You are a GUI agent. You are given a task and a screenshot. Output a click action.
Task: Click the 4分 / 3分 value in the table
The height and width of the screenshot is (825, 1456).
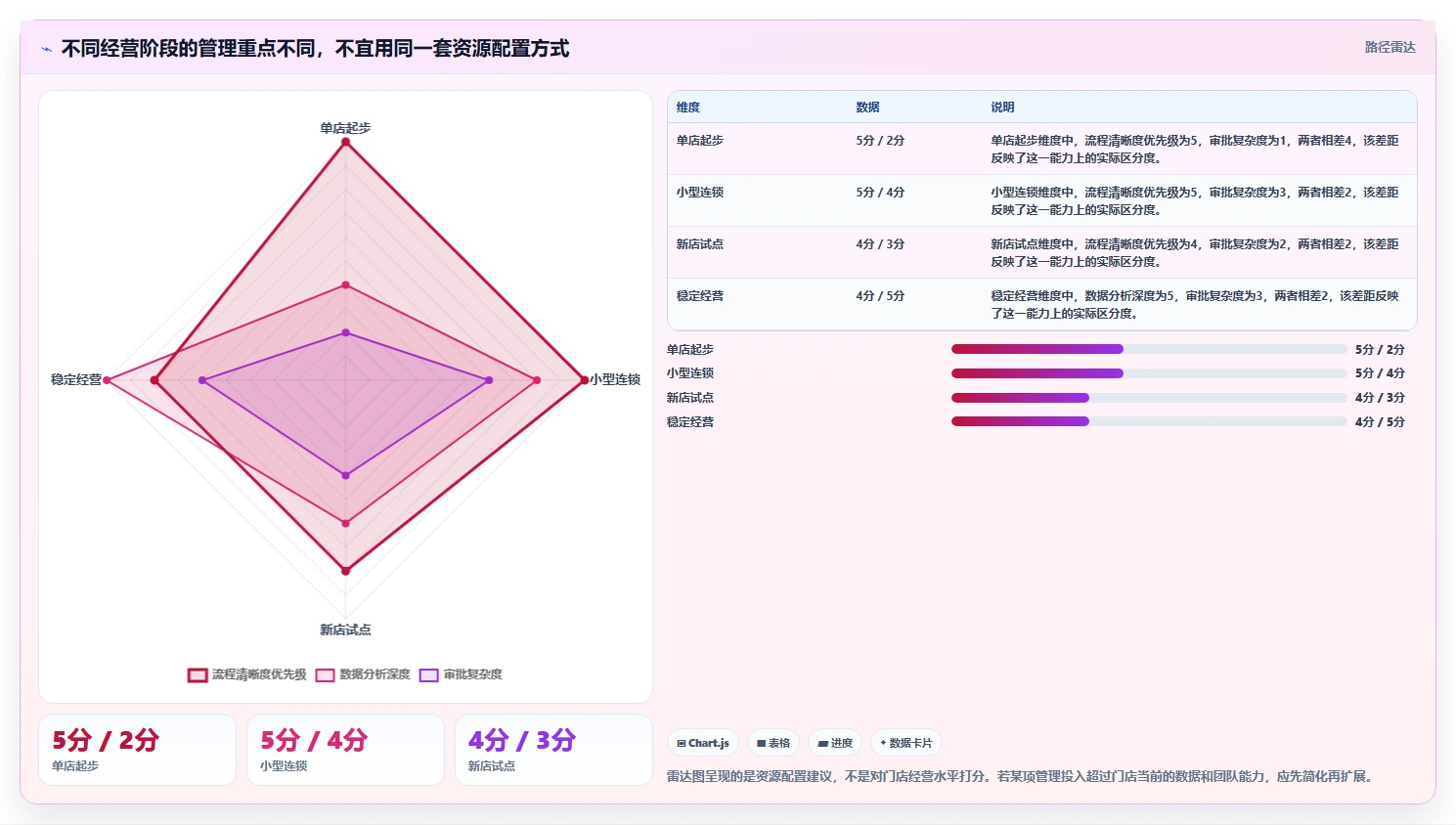coord(880,244)
